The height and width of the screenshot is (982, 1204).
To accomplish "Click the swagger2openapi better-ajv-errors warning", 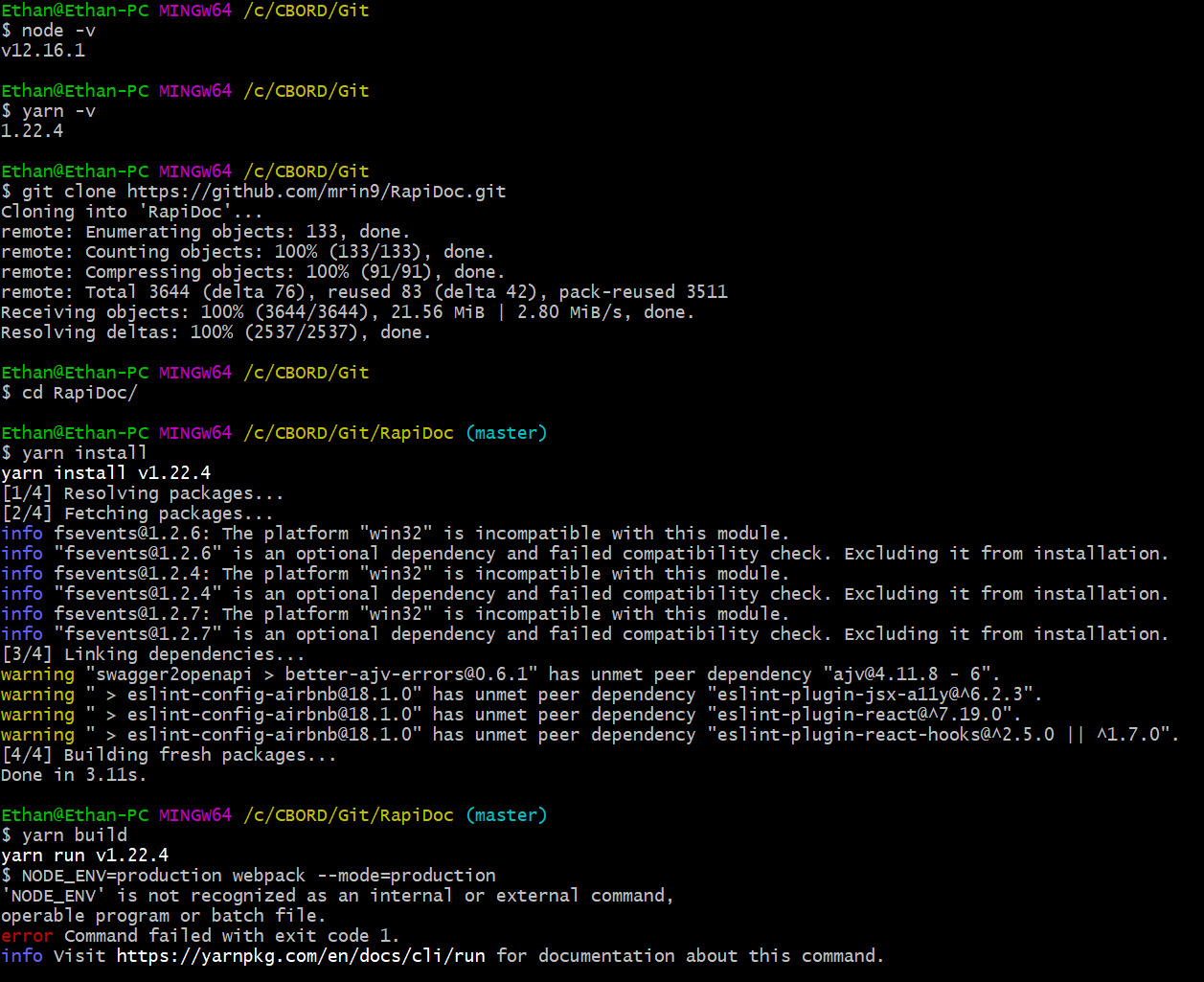I will click(501, 674).
